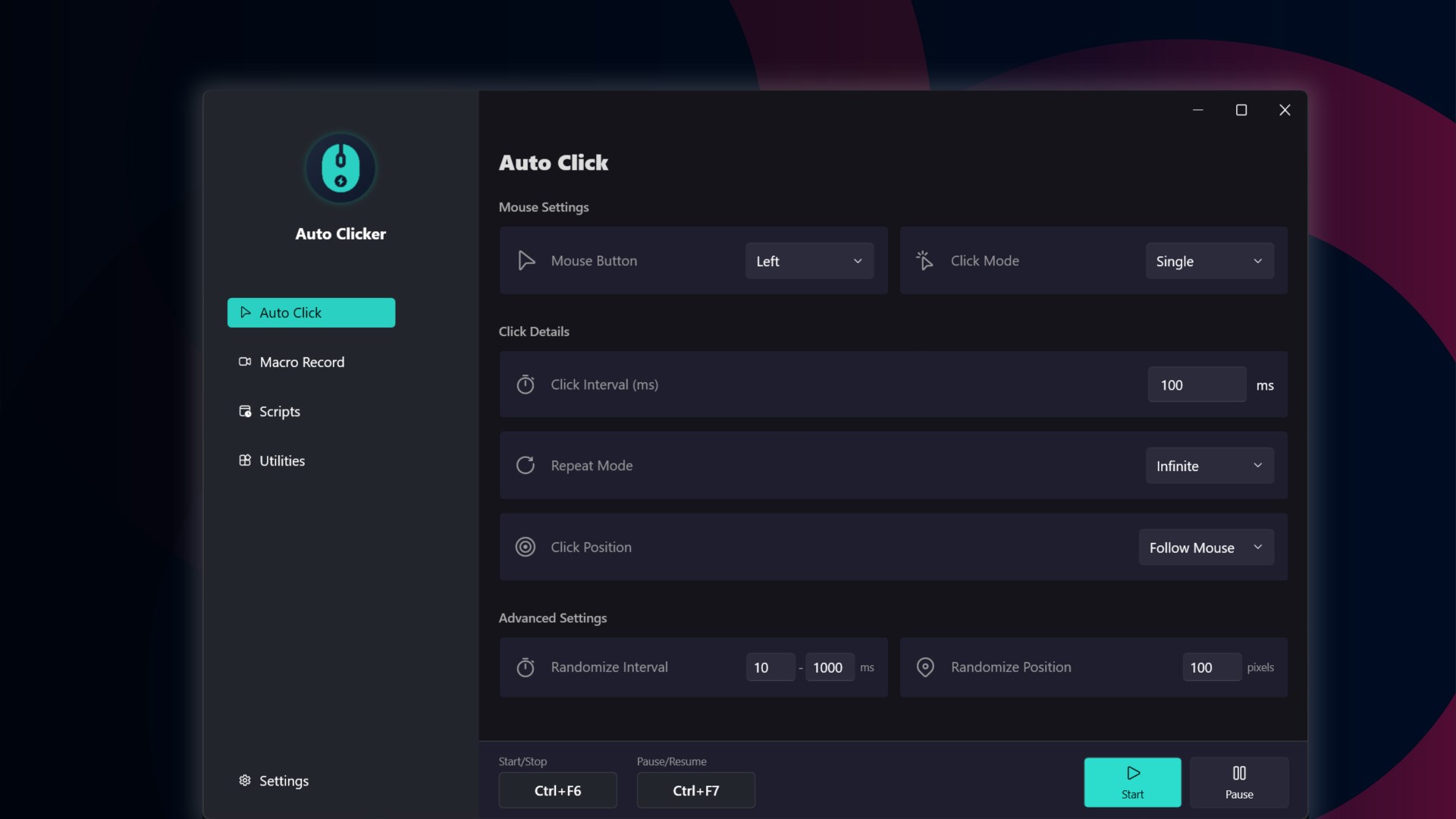Click the Mouse Button cursor icon
Screen dimensions: 1456x819
pos(526,261)
